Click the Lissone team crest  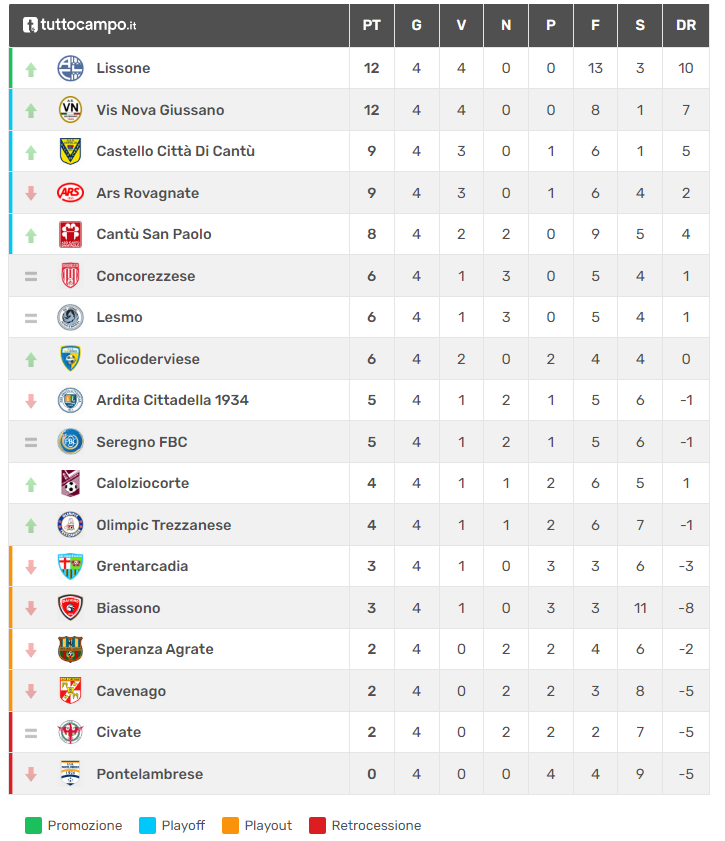pos(70,68)
